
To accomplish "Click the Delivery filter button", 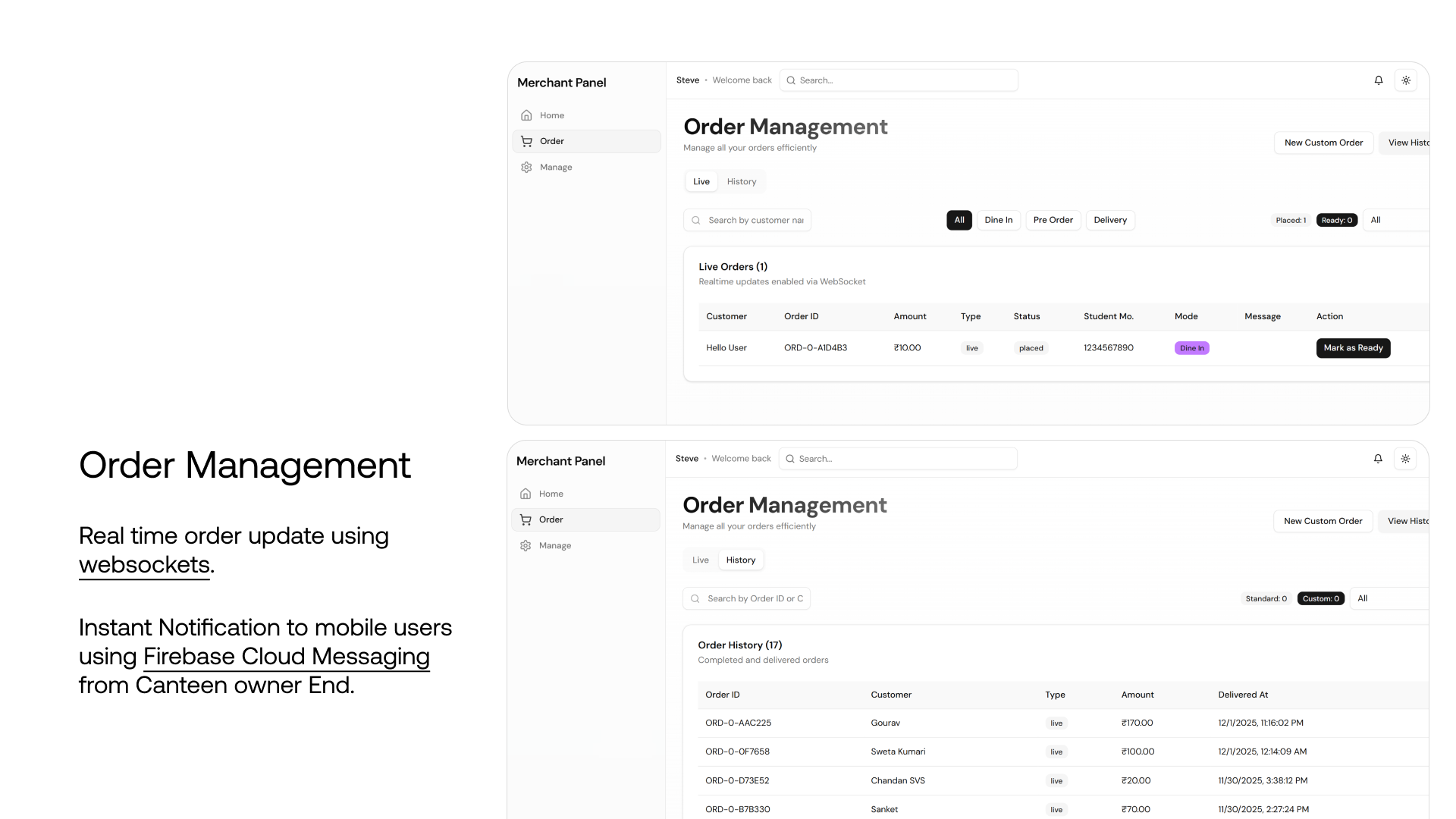I will point(1109,221).
